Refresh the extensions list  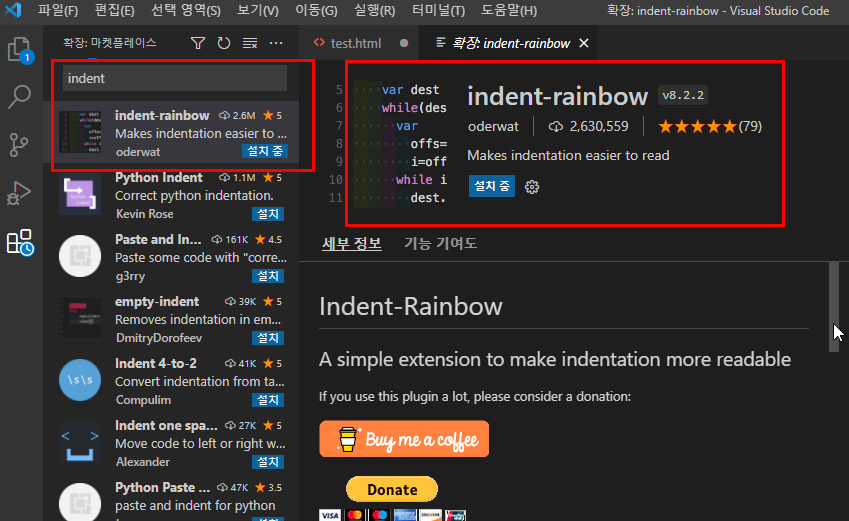point(224,43)
